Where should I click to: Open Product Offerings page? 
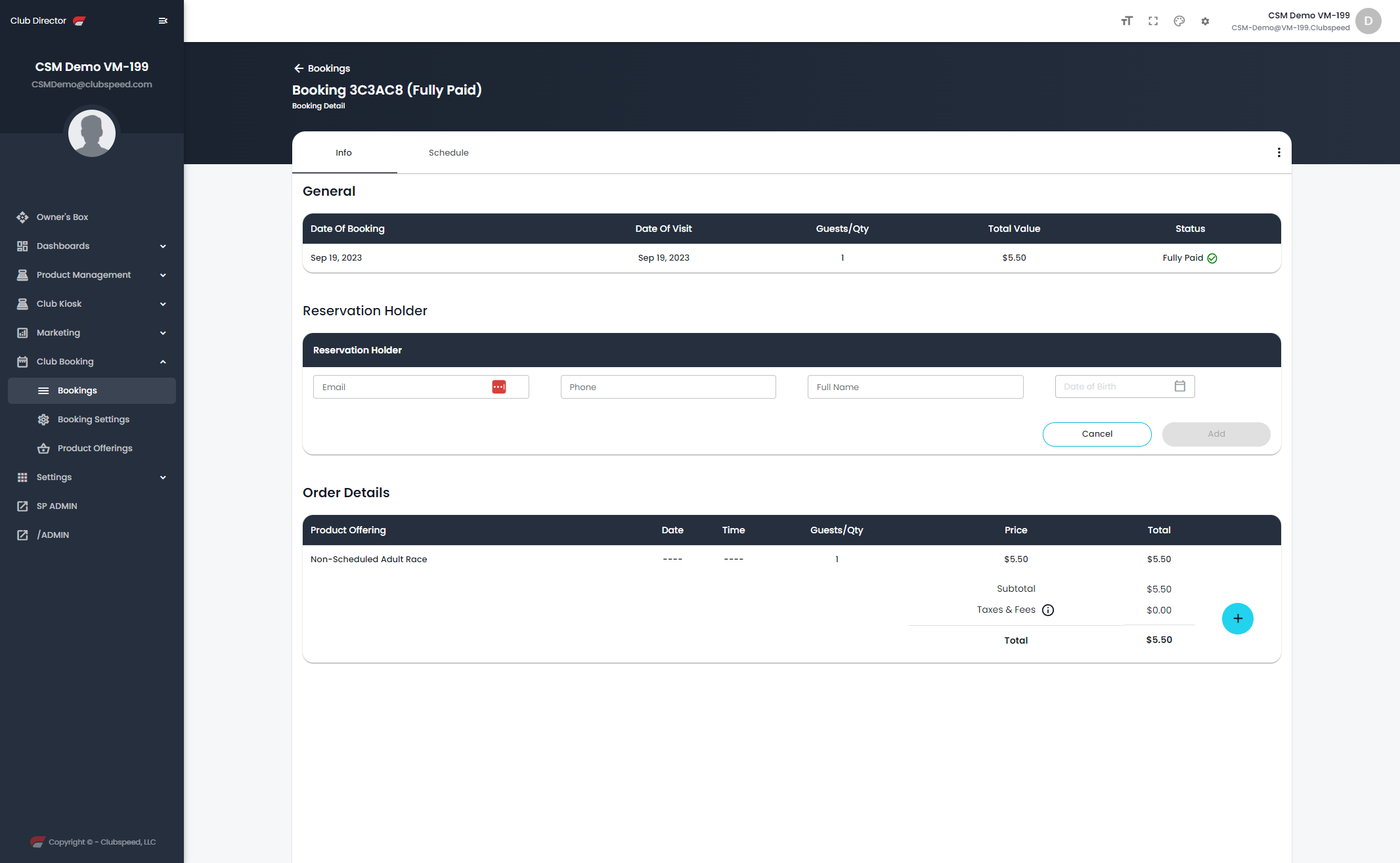92,448
